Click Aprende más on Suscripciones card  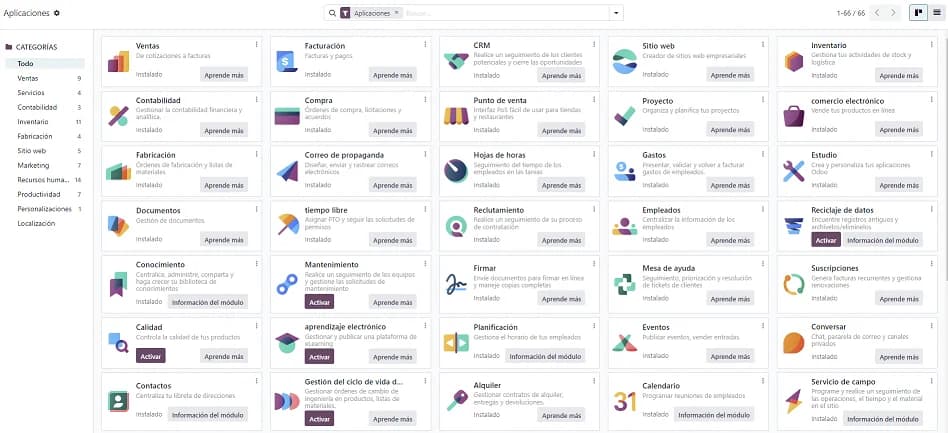tap(899, 299)
